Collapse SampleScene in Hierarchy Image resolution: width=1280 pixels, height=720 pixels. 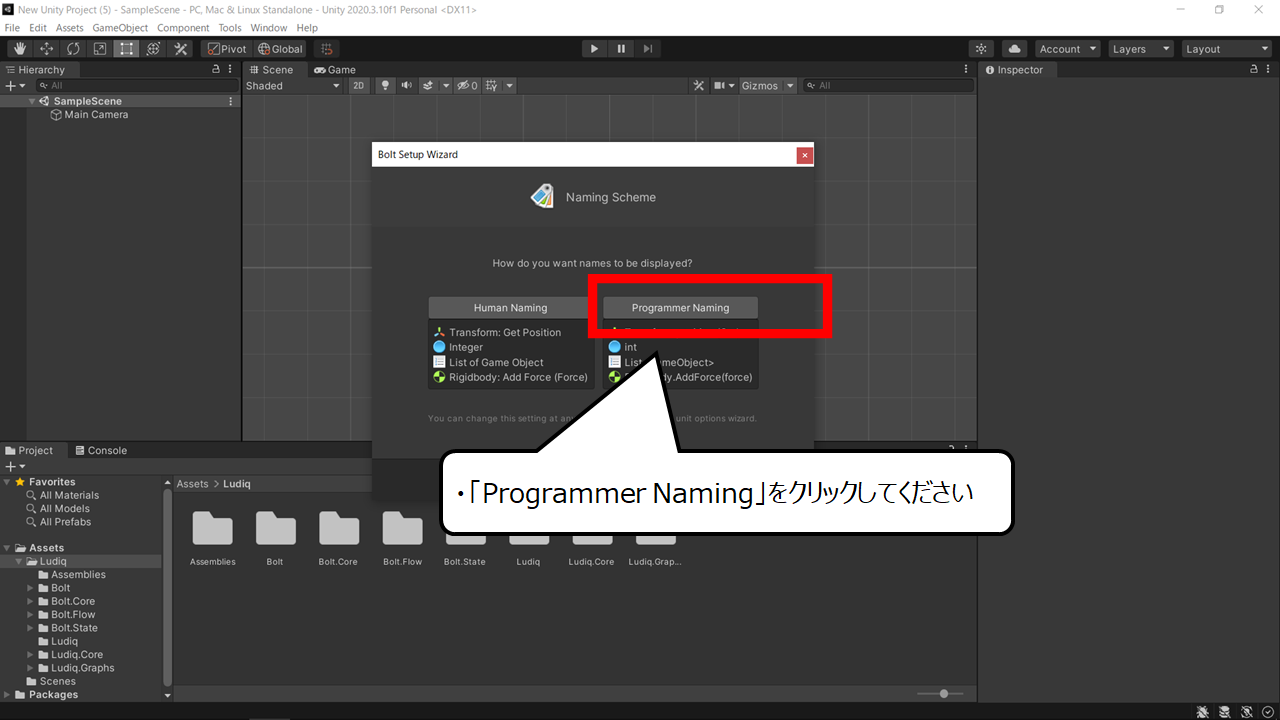click(32, 101)
